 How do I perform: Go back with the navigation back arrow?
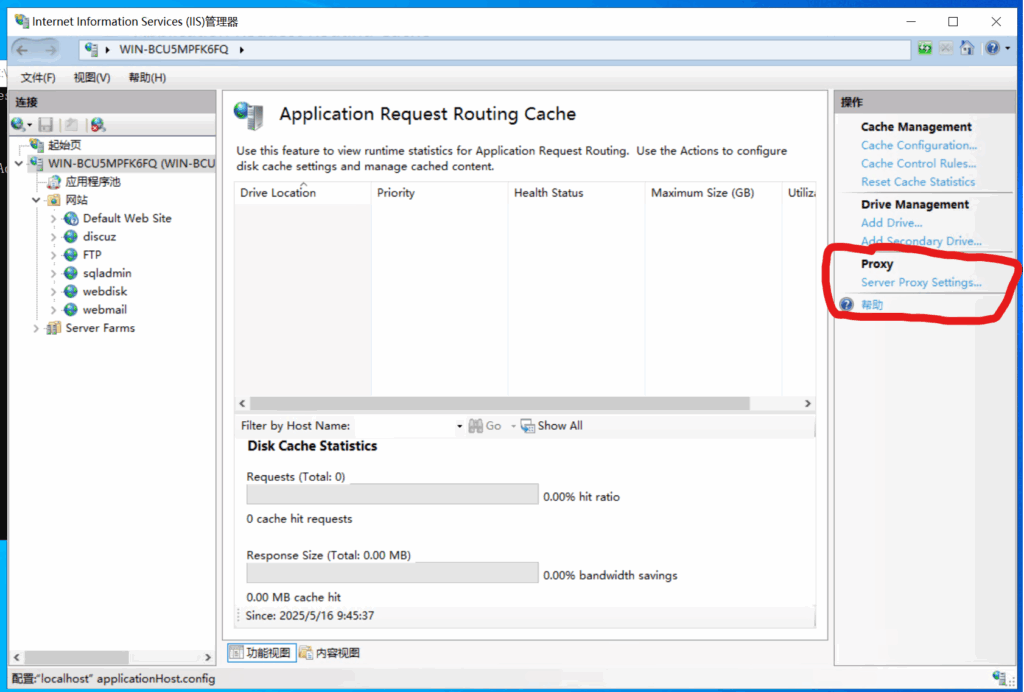coord(22,50)
